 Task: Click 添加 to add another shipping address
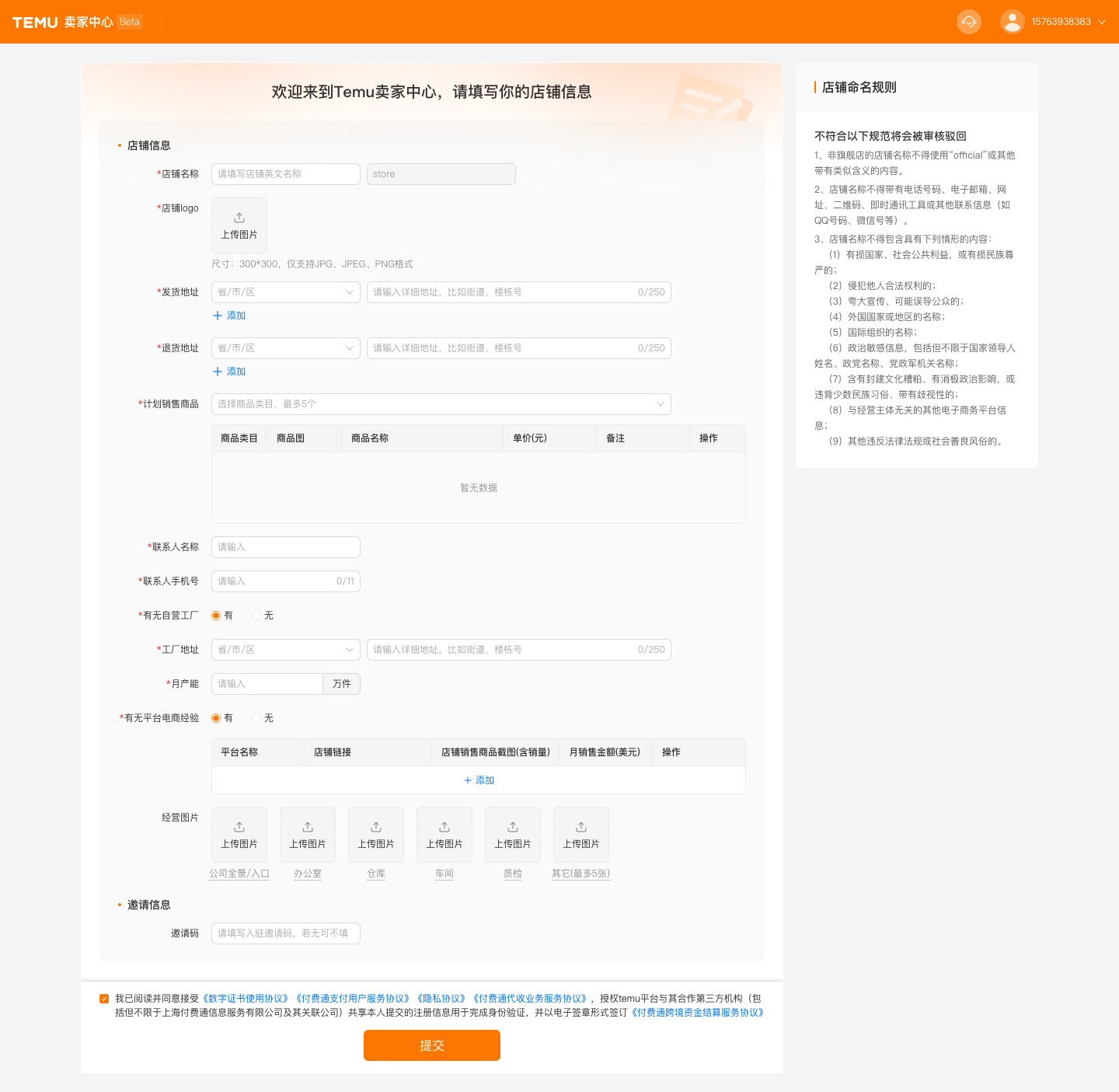pos(229,316)
